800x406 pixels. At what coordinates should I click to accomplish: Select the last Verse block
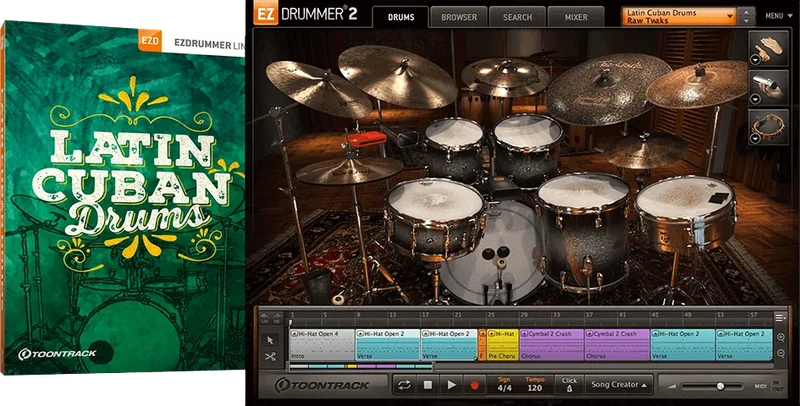(x=744, y=345)
